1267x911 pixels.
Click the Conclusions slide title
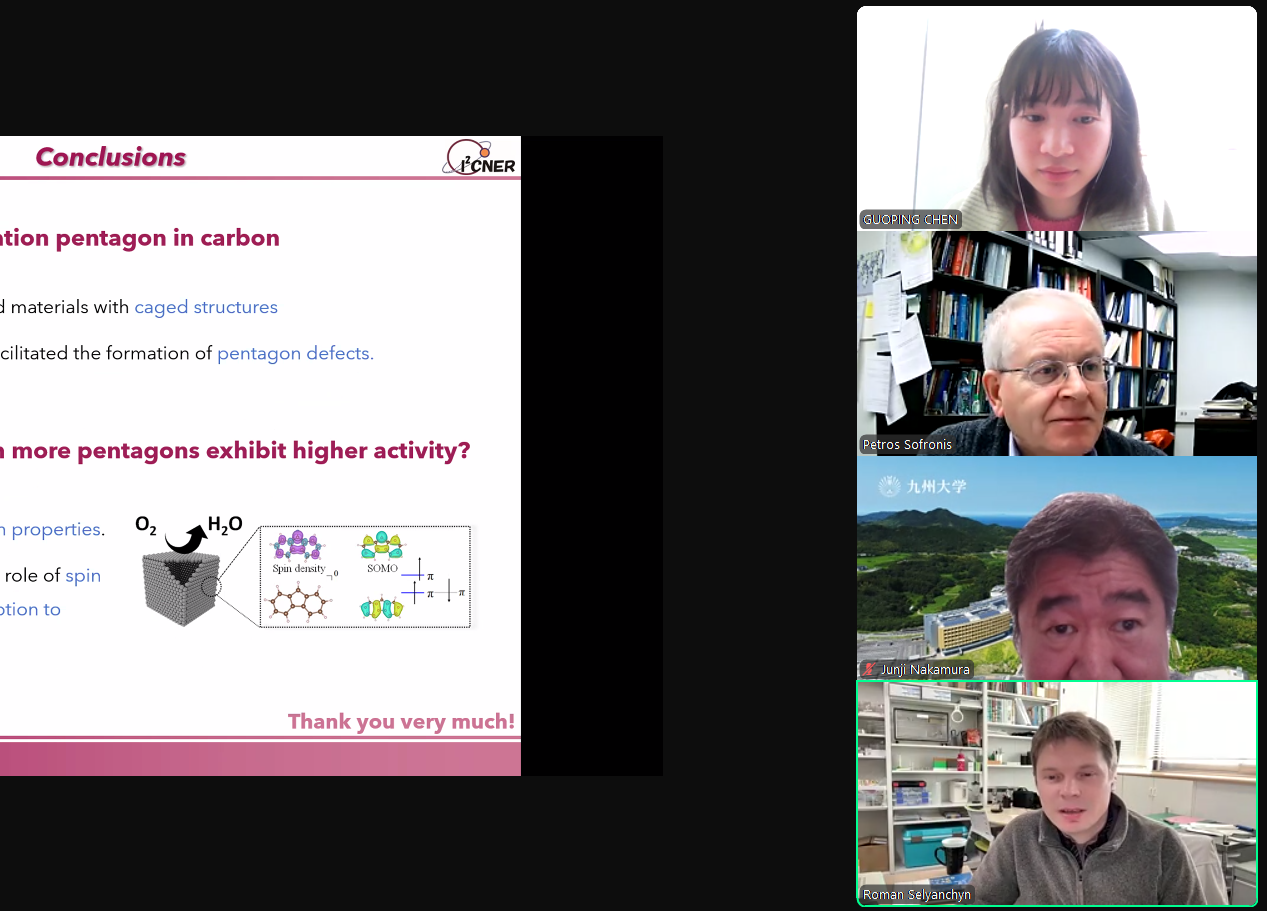110,157
